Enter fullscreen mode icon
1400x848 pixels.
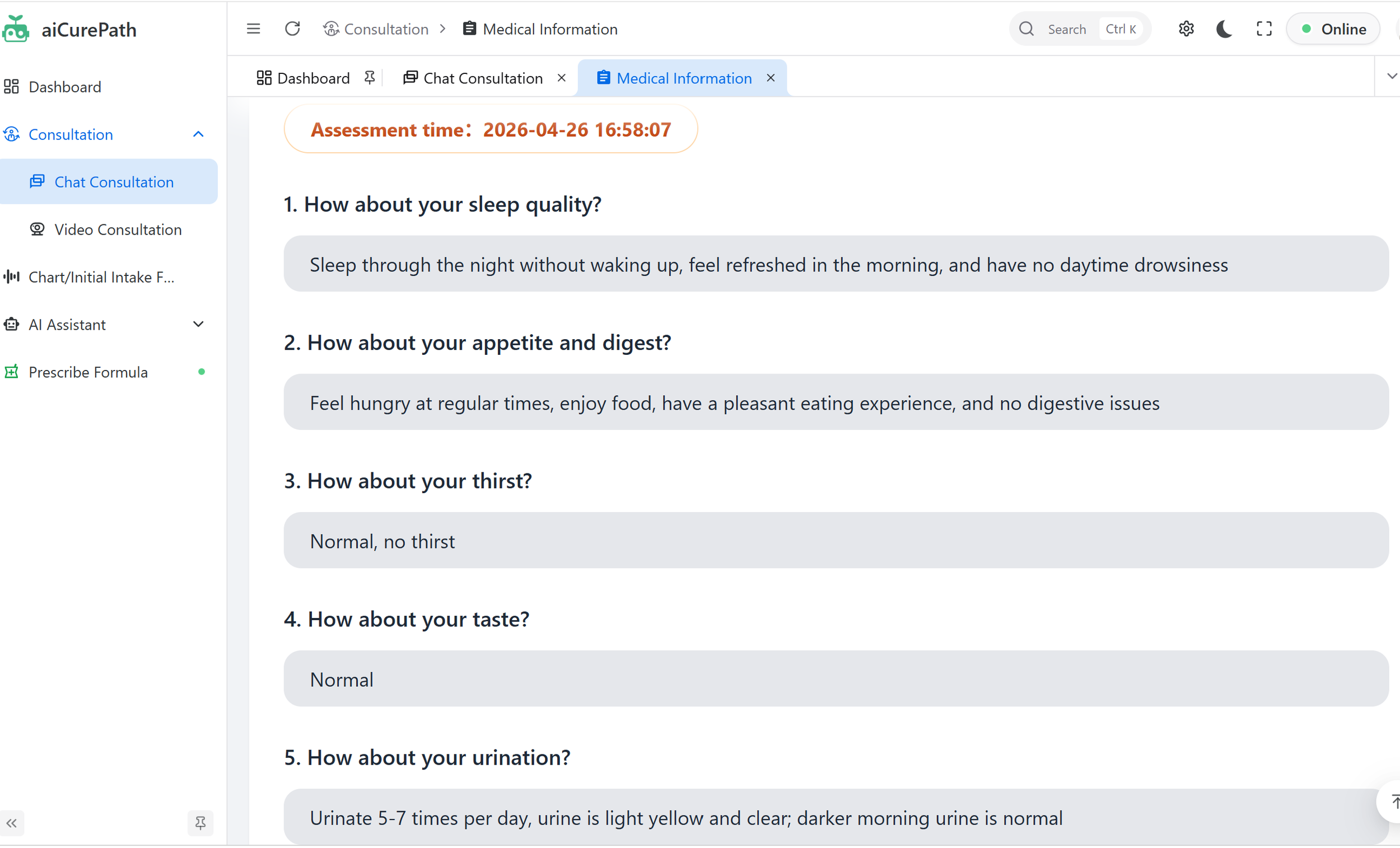click(x=1263, y=29)
